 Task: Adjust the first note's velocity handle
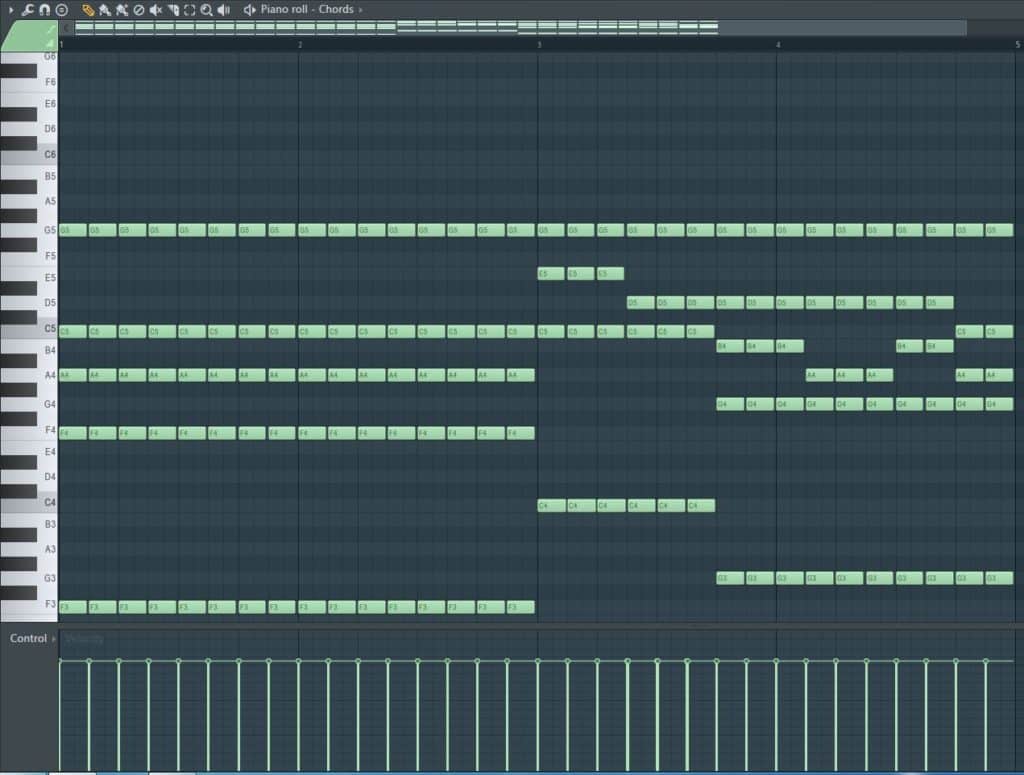[x=62, y=660]
